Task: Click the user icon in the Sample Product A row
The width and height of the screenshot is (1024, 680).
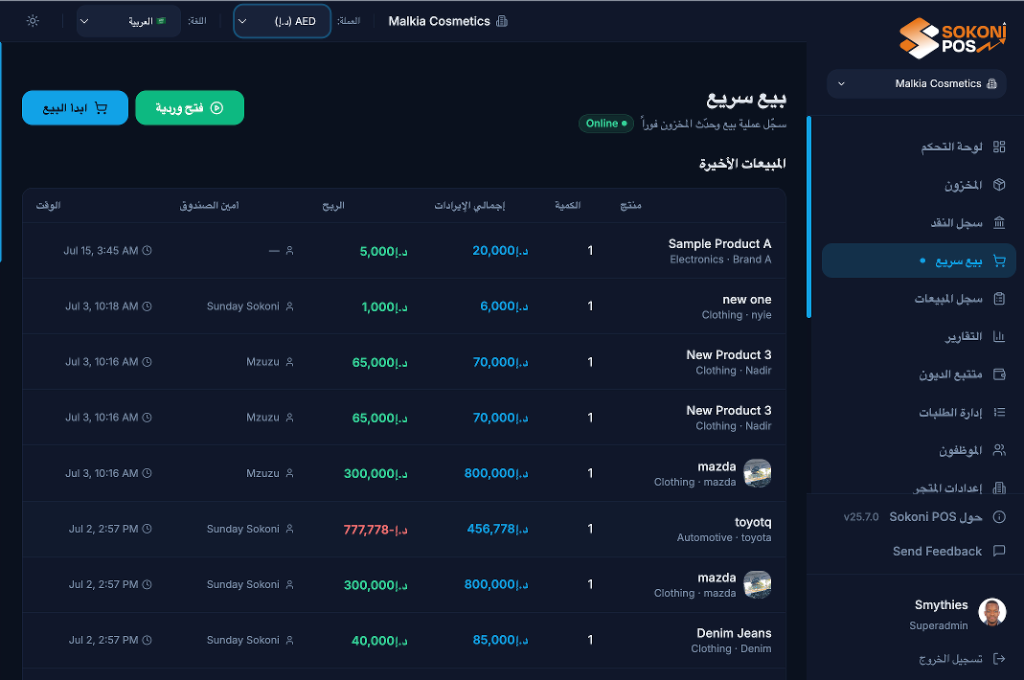Action: tap(289, 250)
